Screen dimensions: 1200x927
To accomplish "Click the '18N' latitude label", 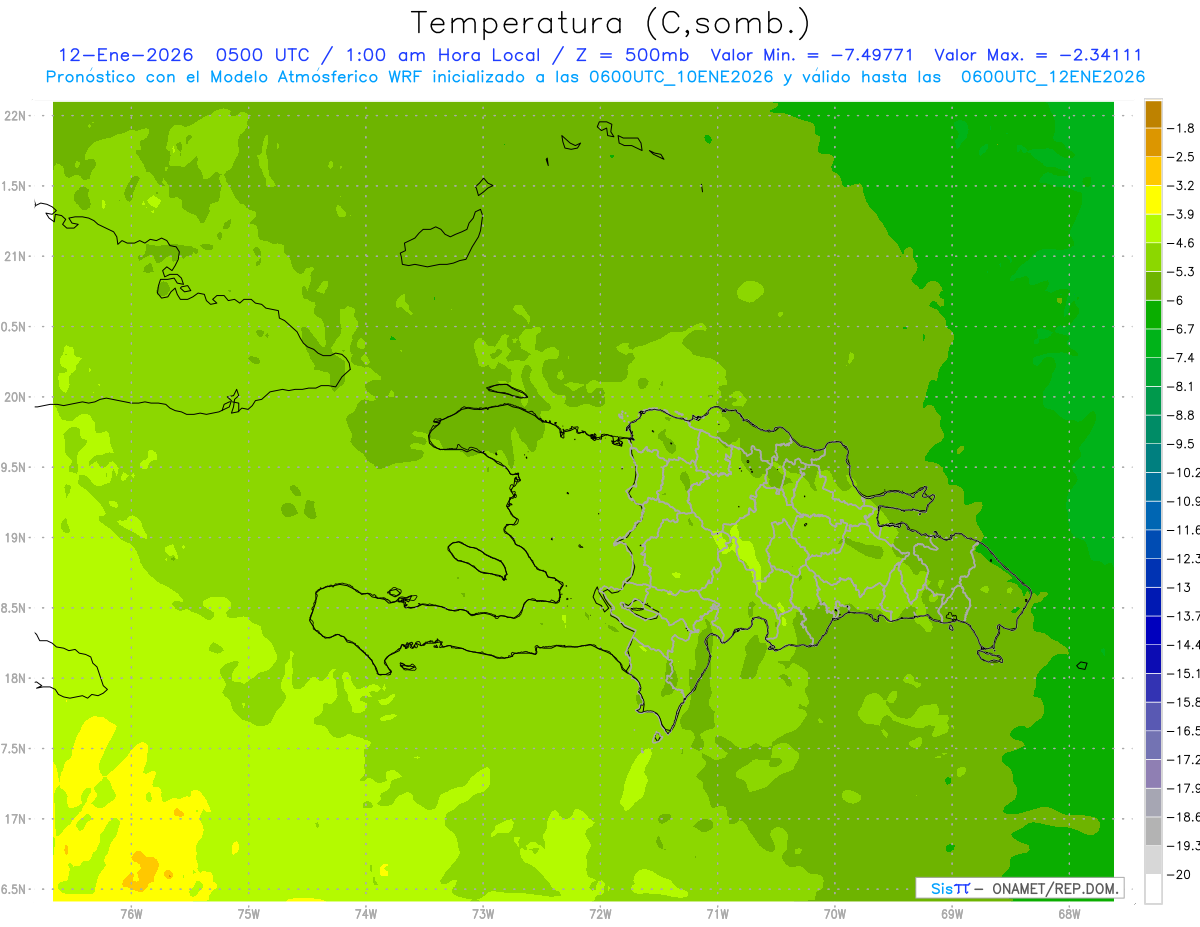I will coord(15,678).
